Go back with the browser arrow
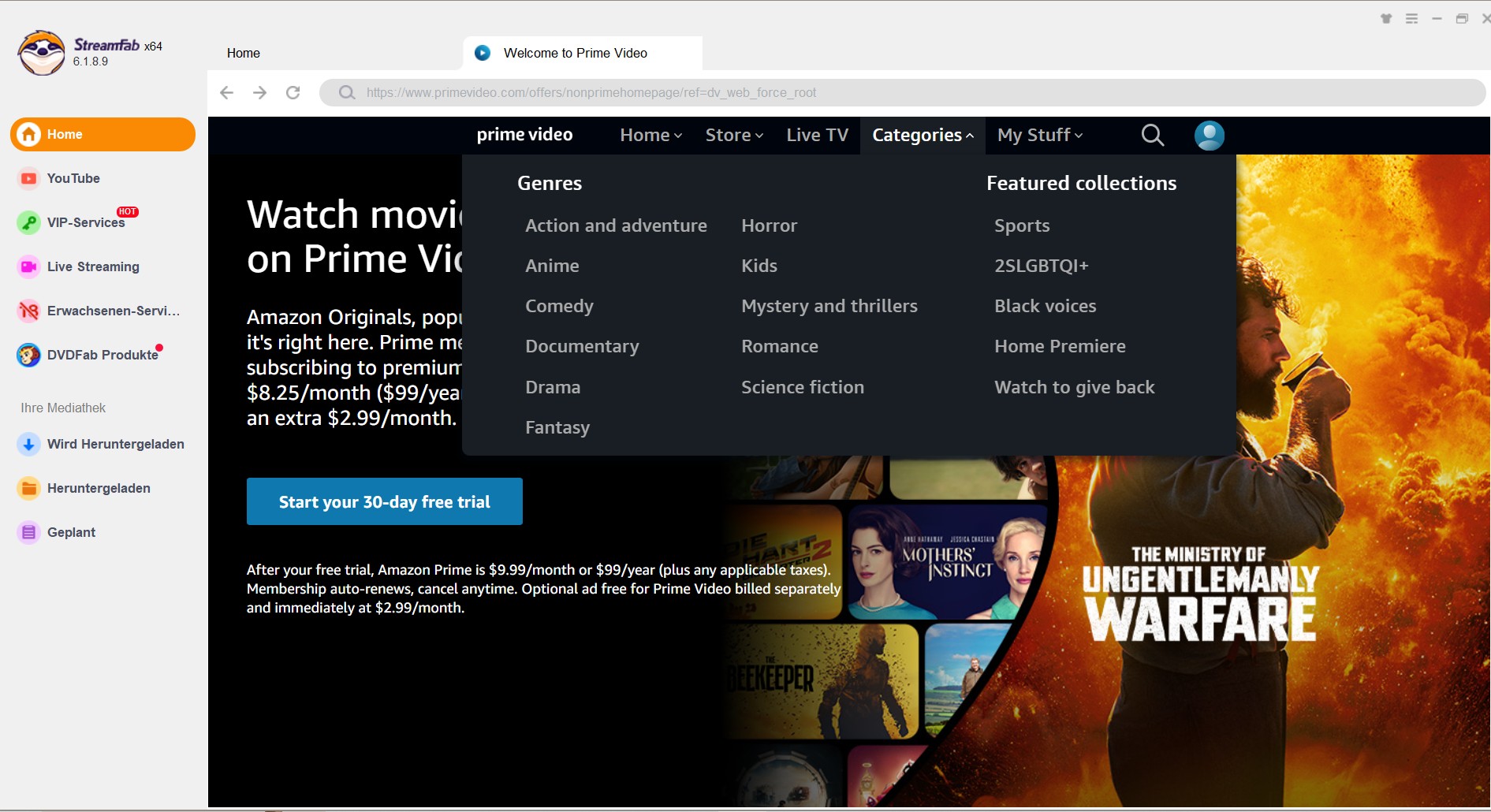 point(227,92)
